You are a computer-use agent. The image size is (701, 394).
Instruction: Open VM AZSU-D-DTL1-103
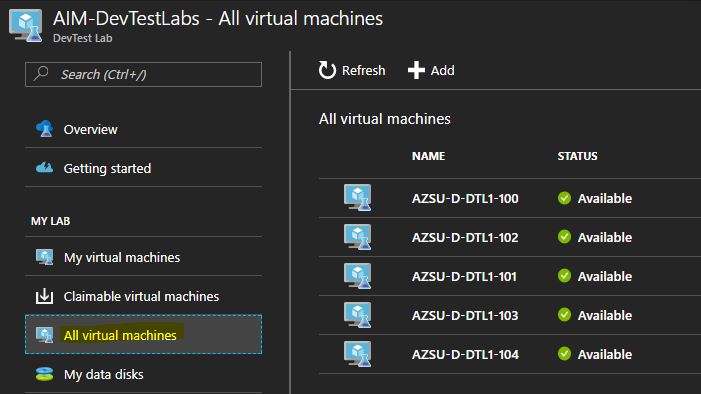(x=465, y=315)
